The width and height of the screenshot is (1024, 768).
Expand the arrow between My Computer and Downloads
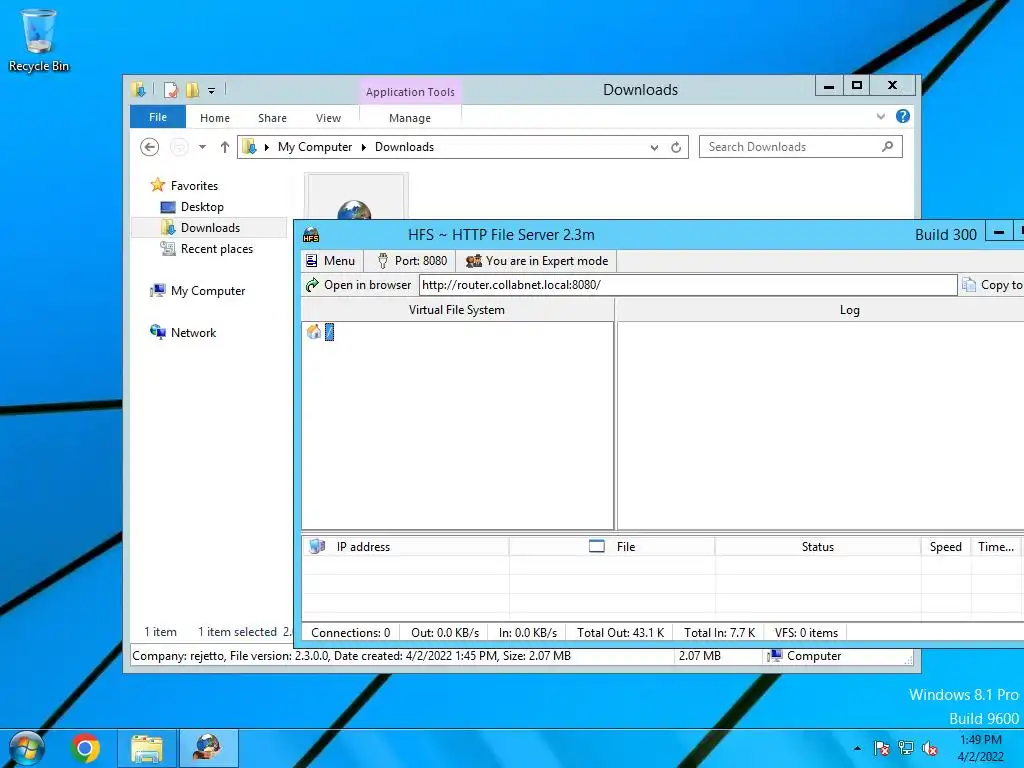point(364,148)
